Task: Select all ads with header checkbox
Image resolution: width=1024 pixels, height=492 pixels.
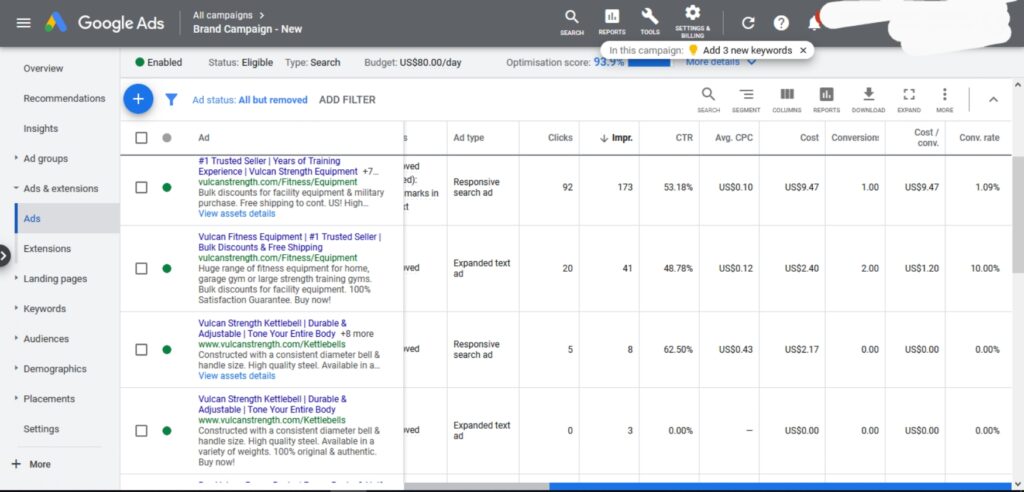Action: coord(141,138)
